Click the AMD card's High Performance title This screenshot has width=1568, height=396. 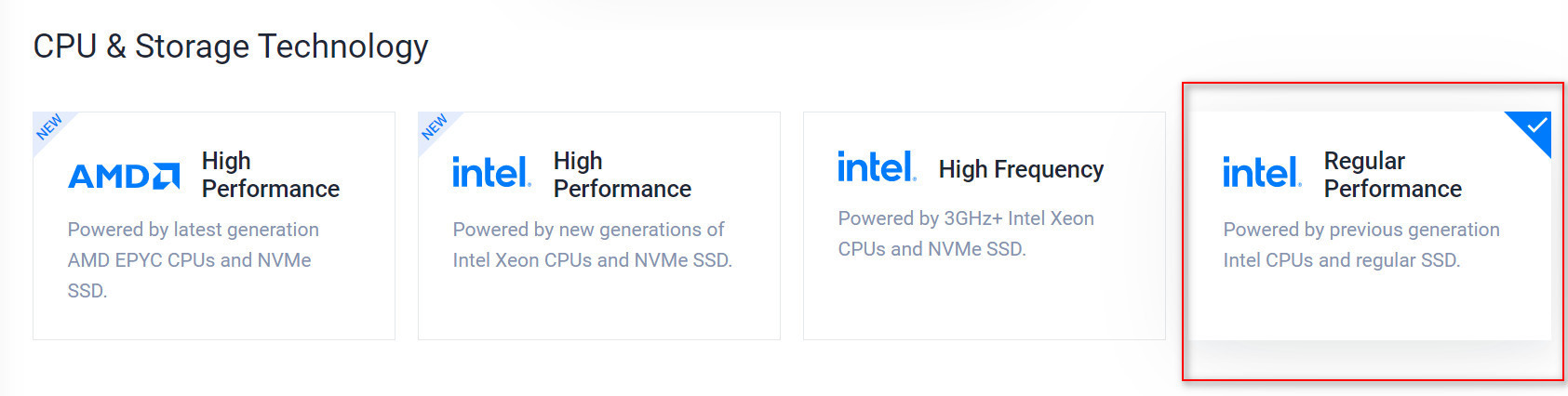tap(270, 175)
